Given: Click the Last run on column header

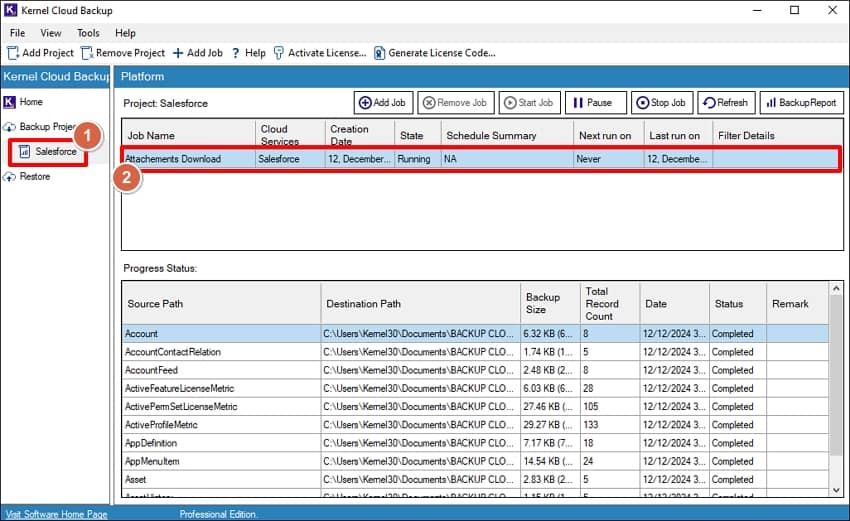Looking at the screenshot, I should [x=678, y=136].
